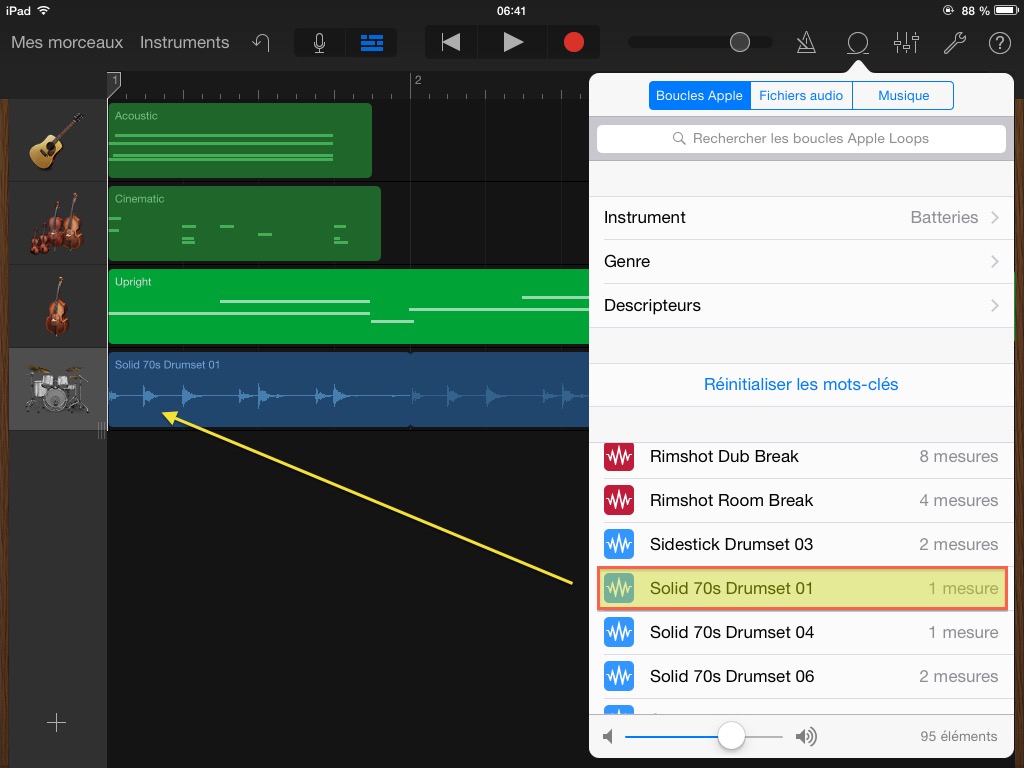Select the Cinematic strings track icon
Screen dimensions: 1024x768
coord(57,223)
